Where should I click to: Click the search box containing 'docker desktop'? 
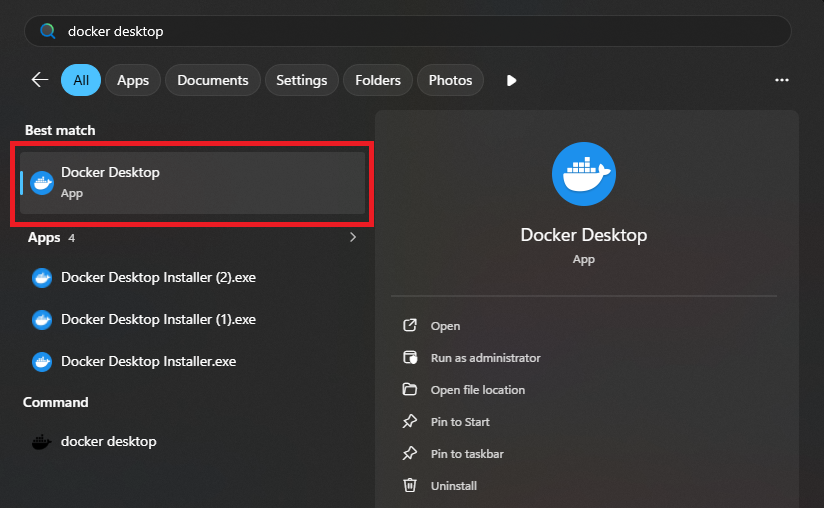pyautogui.click(x=407, y=31)
